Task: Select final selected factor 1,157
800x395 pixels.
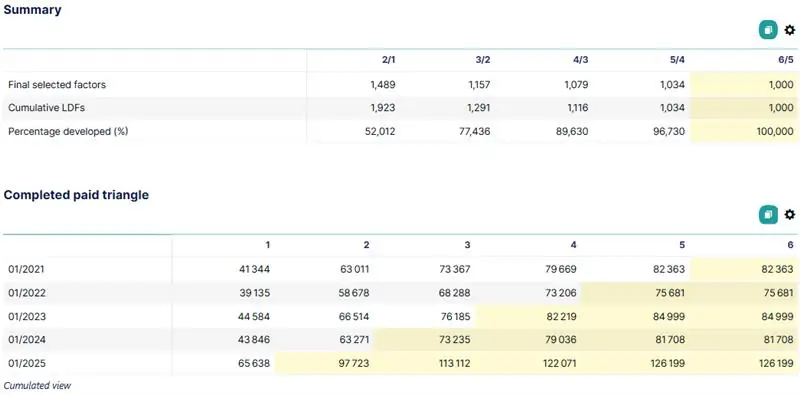Action: point(478,85)
